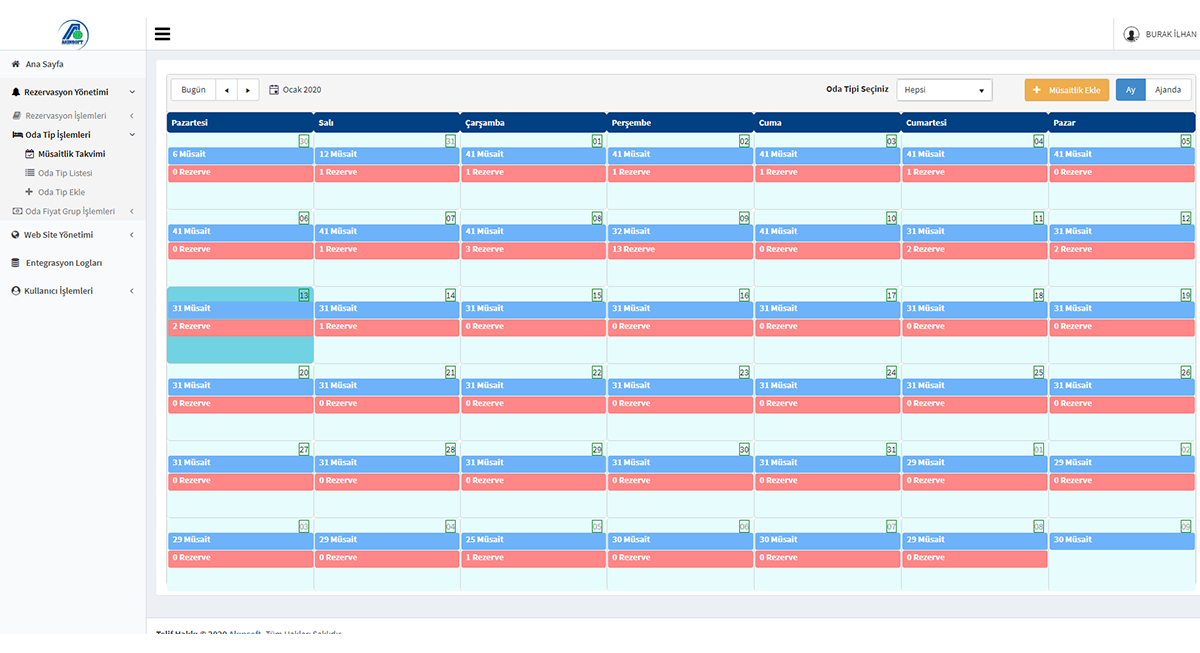Switch the calendar to Ajanda view
Image resolution: width=1200 pixels, height=653 pixels.
coord(1168,90)
